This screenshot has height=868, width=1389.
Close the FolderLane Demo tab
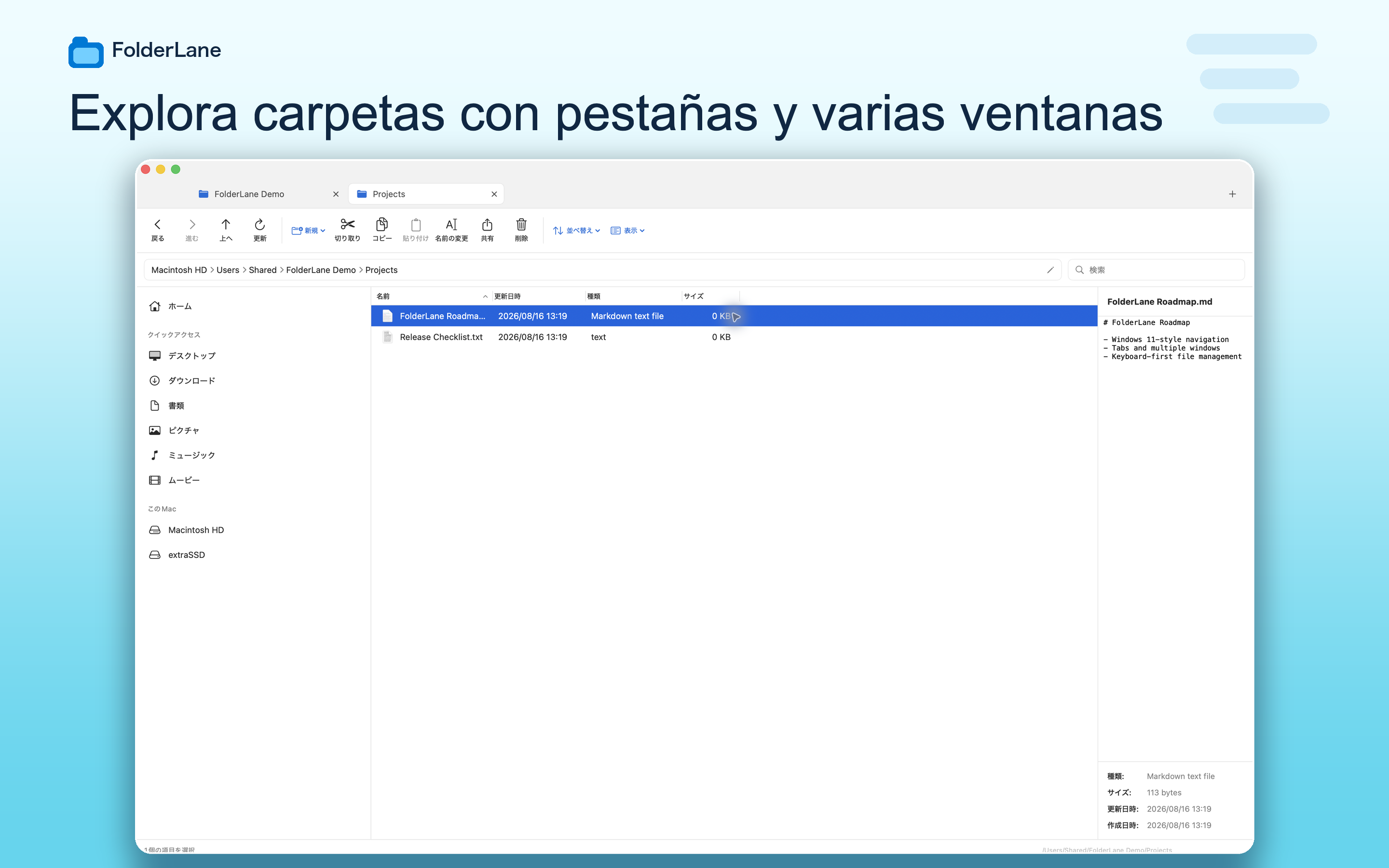pyautogui.click(x=336, y=194)
